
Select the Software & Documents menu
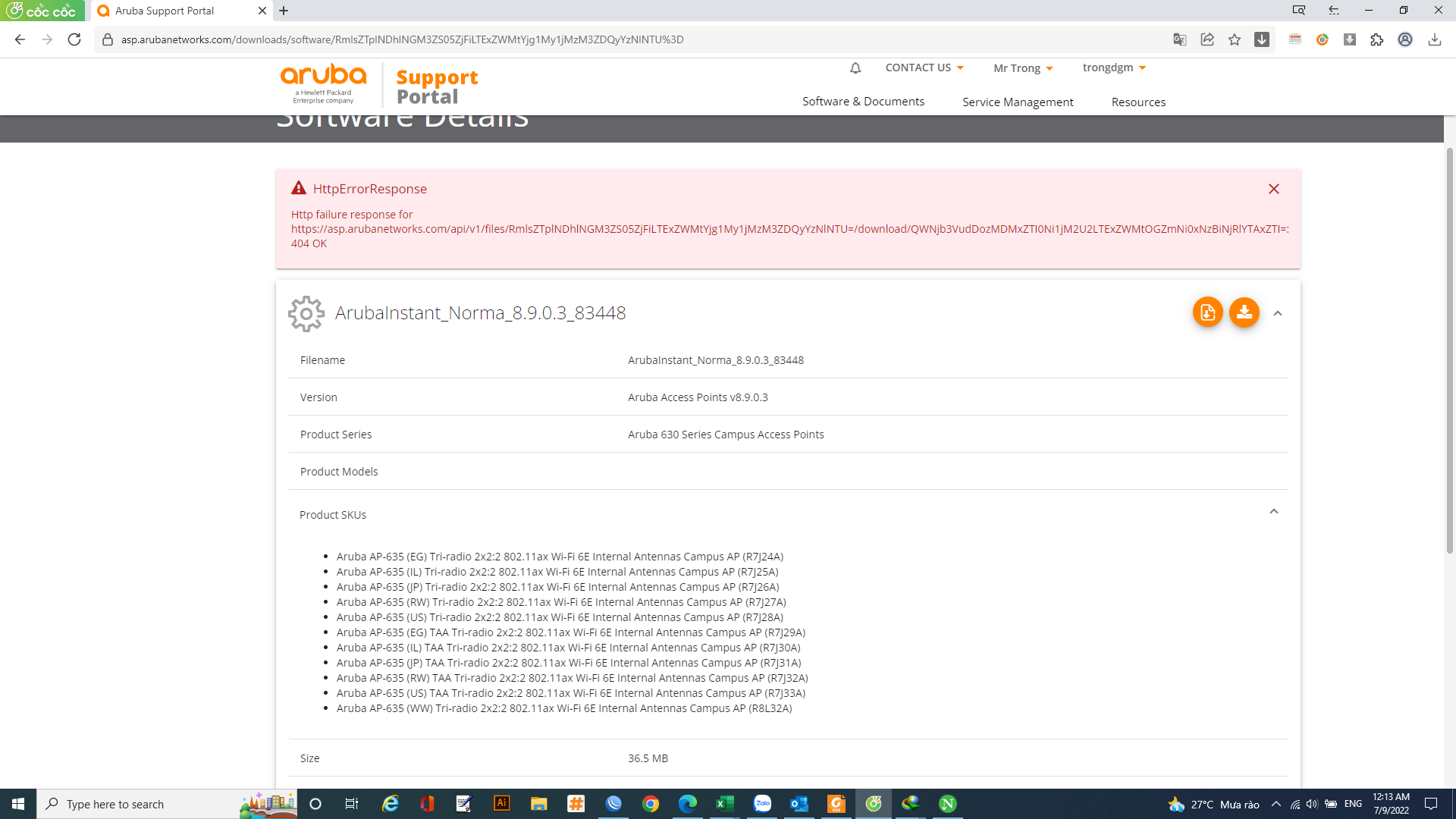tap(863, 101)
